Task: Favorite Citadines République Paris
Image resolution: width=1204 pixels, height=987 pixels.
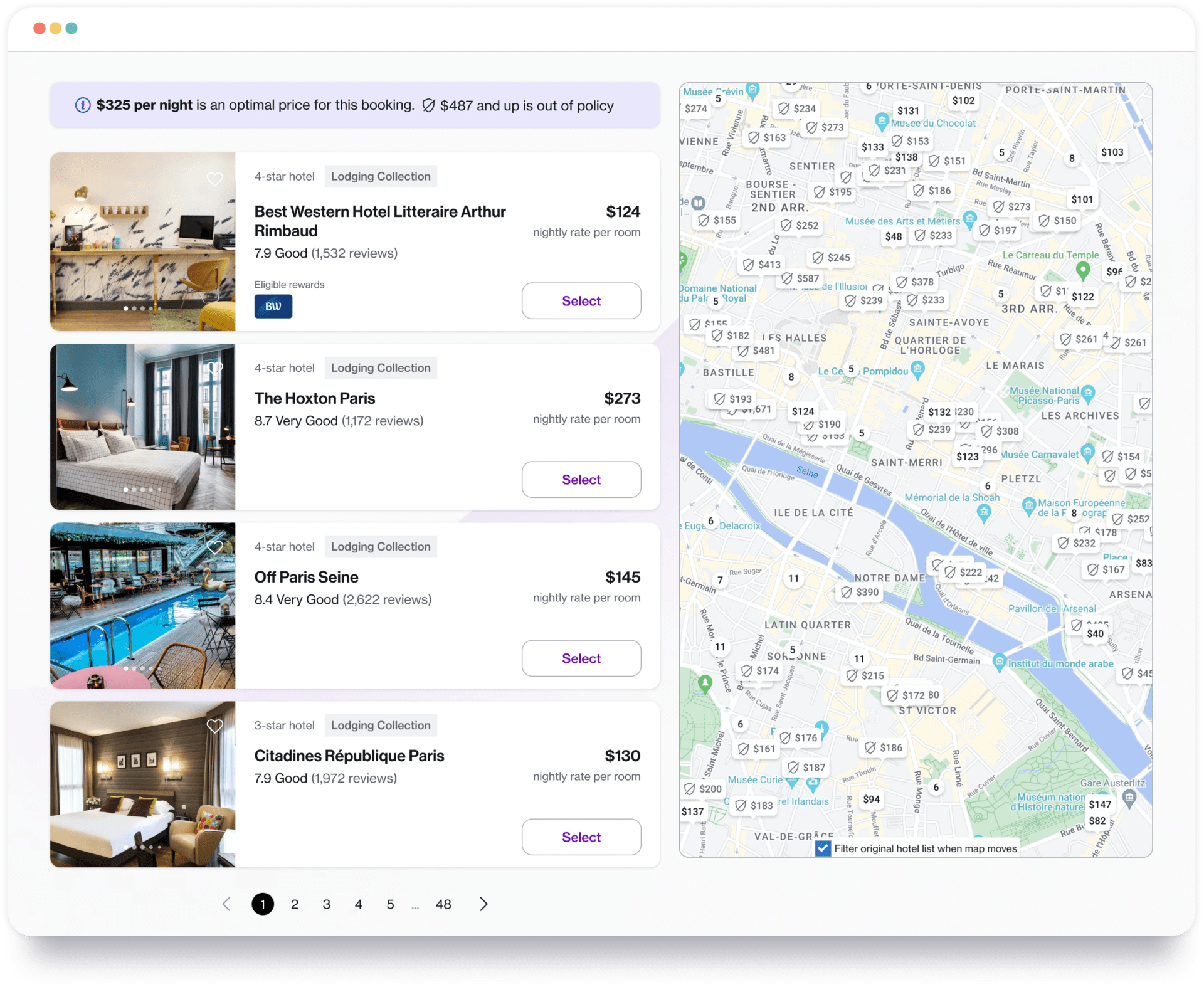Action: pos(215,726)
